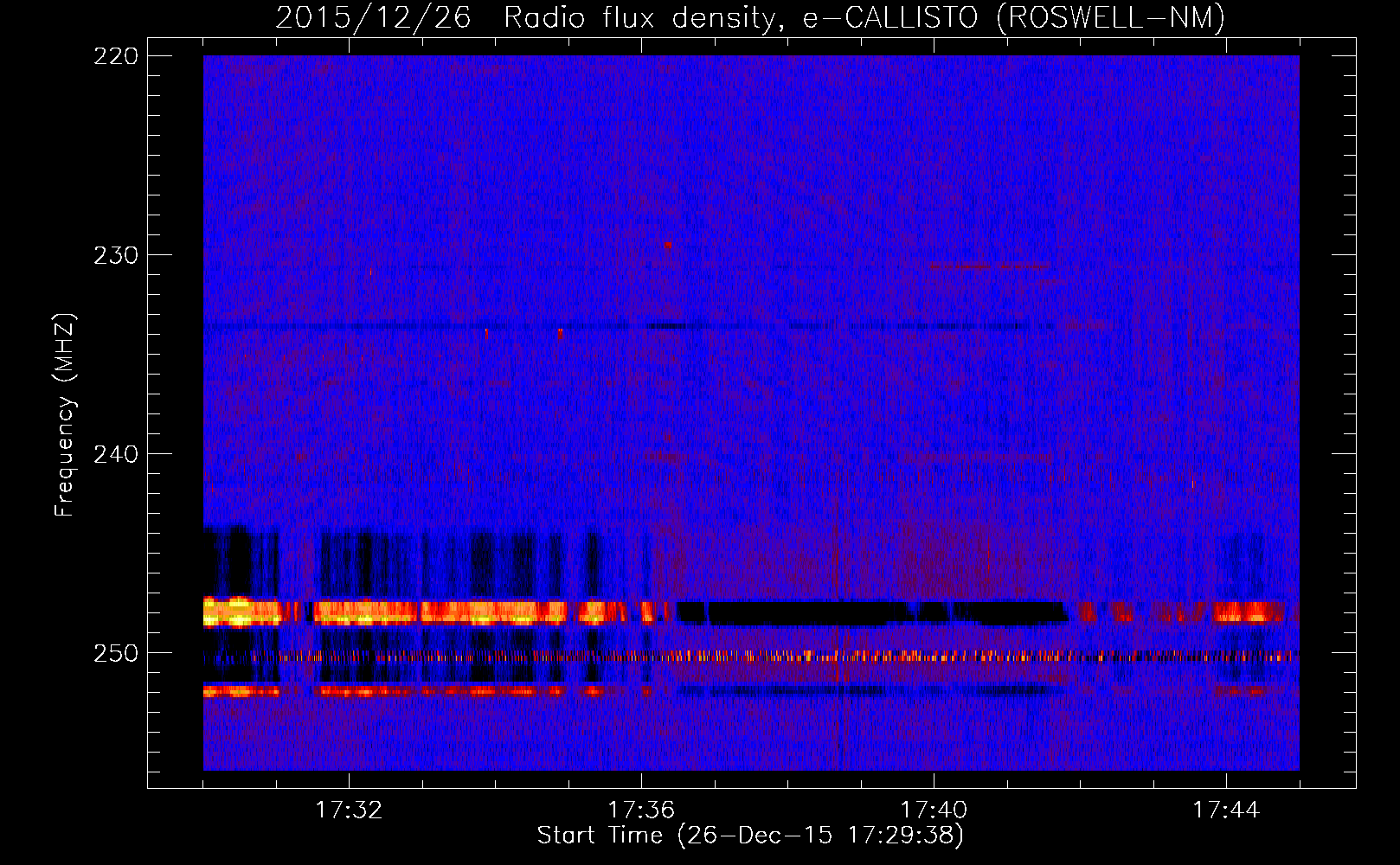
Task: Click the x-axis label "Start Time (26-Dec-15 17:29:38)"
Action: tap(750, 836)
